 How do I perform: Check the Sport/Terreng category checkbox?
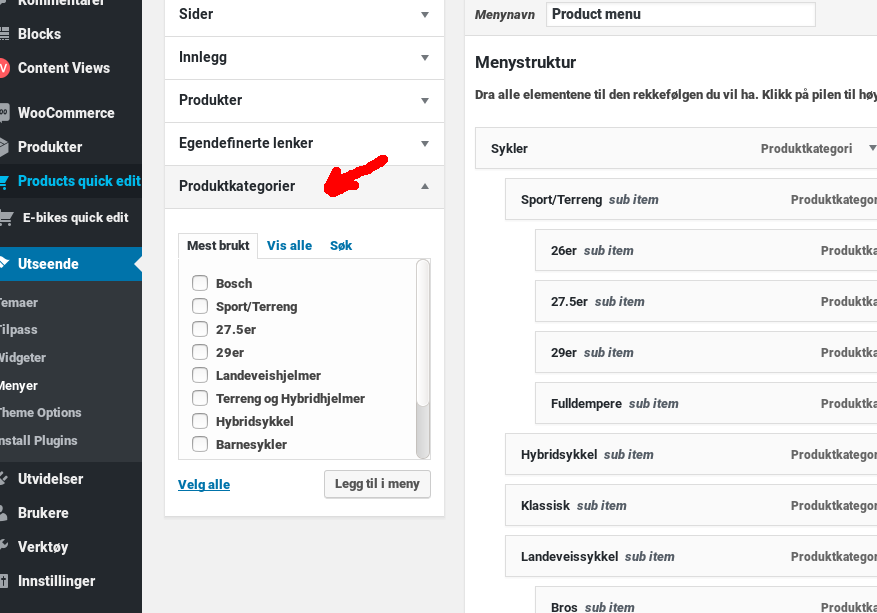pos(200,306)
